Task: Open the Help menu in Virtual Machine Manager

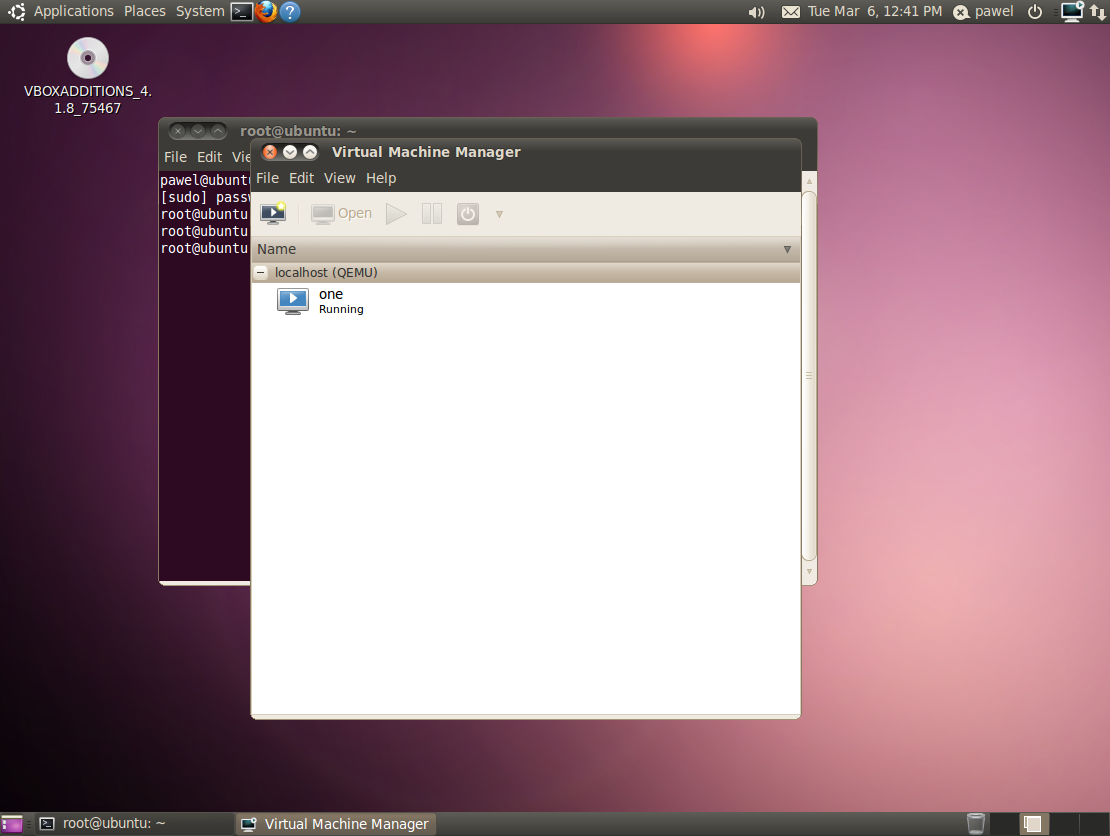Action: [381, 178]
